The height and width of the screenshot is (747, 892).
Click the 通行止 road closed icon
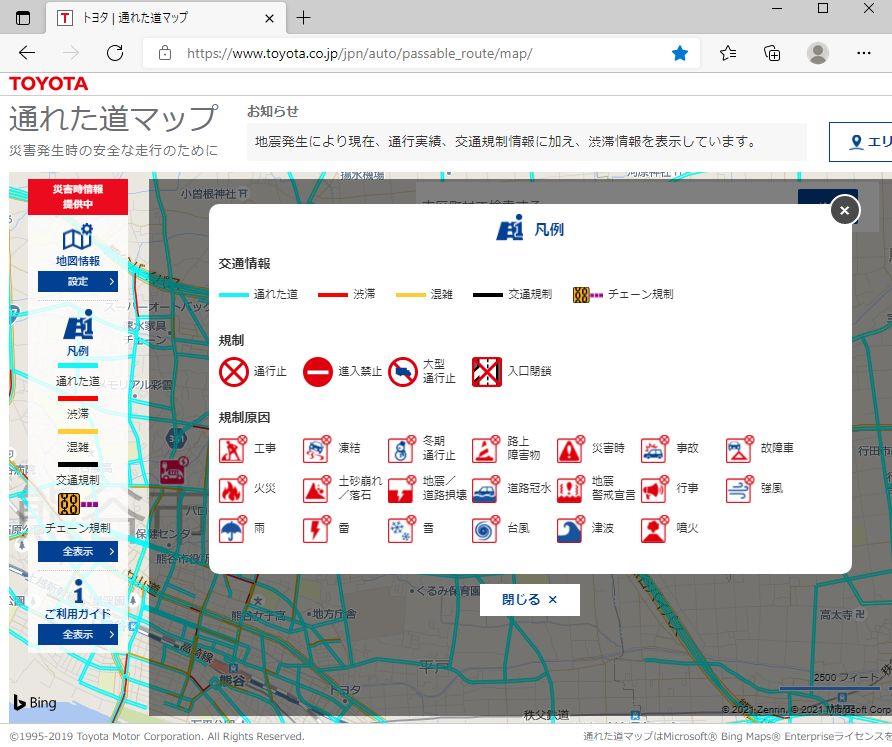(x=234, y=372)
